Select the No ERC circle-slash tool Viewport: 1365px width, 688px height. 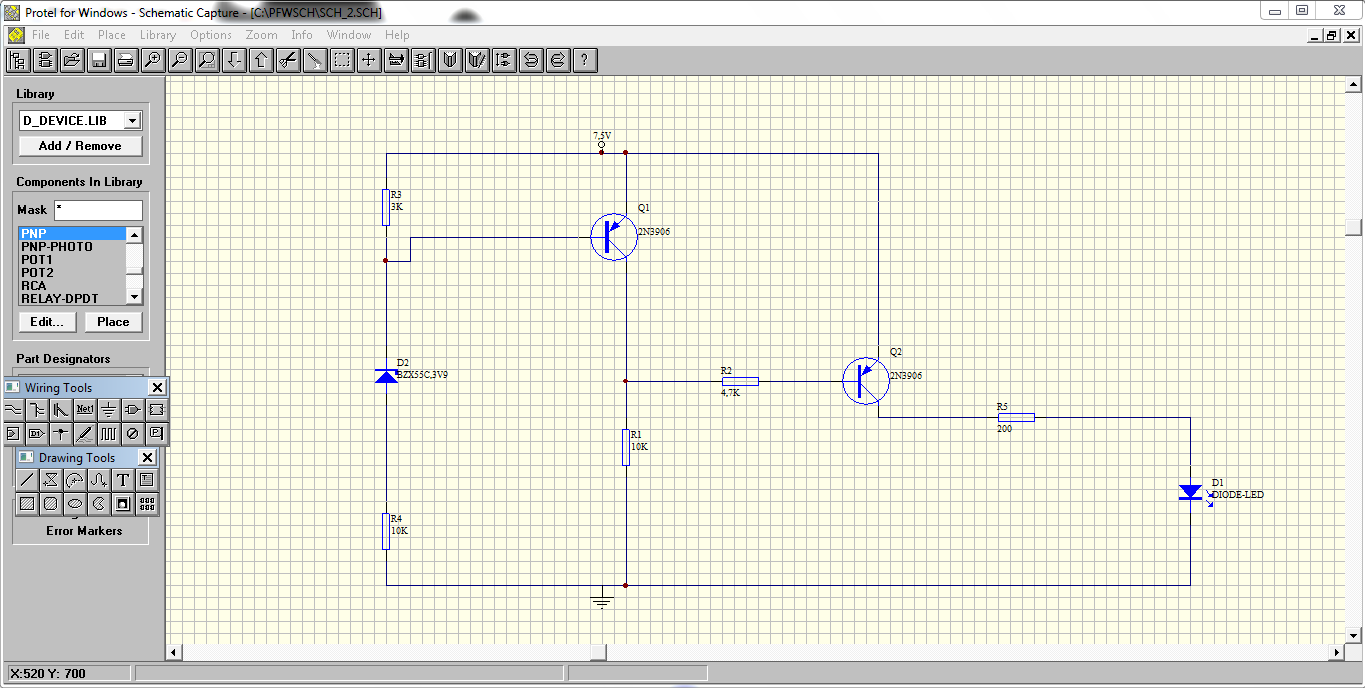pyautogui.click(x=133, y=433)
